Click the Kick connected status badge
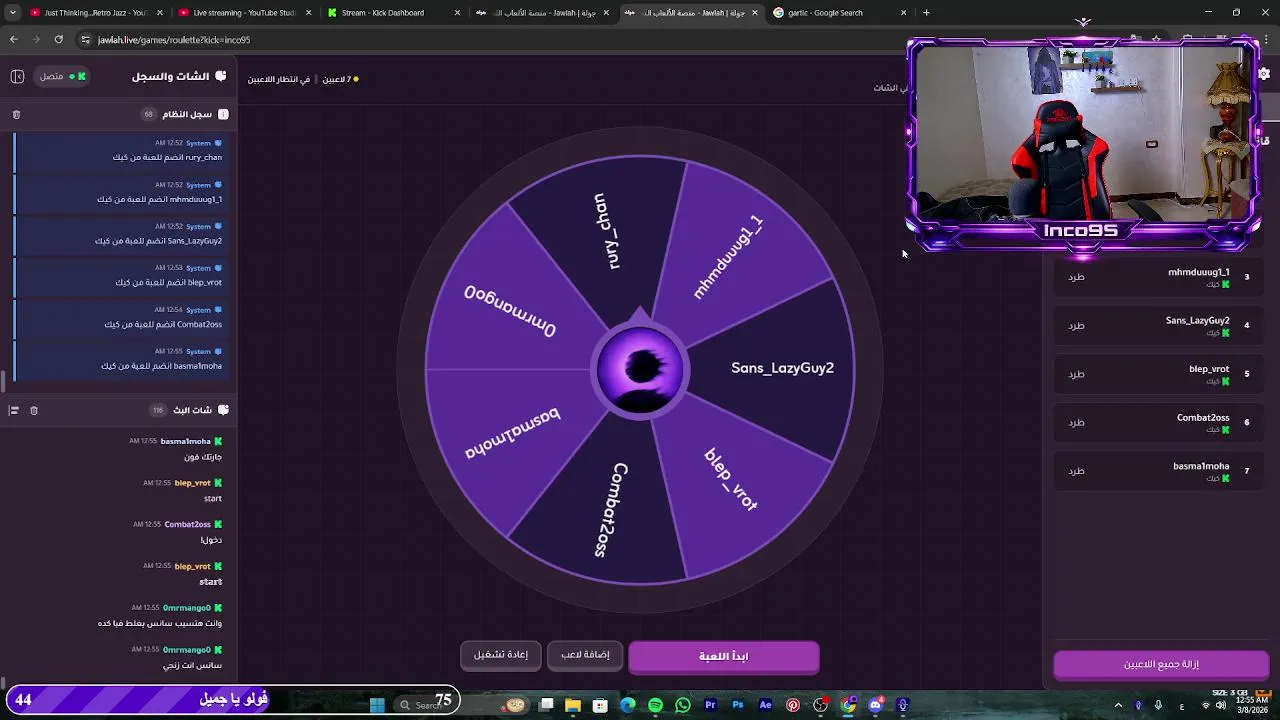 coord(63,76)
